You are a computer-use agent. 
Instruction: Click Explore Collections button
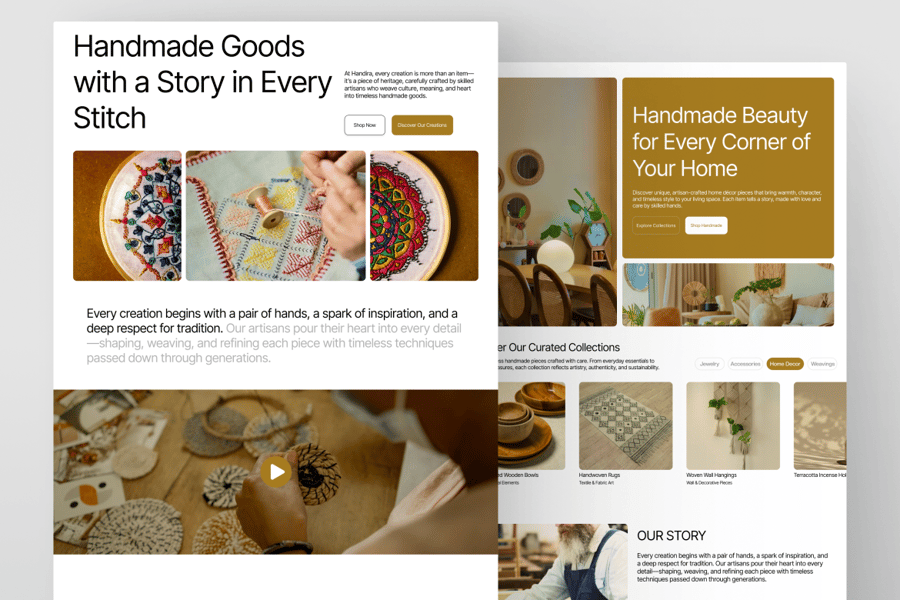click(x=655, y=226)
